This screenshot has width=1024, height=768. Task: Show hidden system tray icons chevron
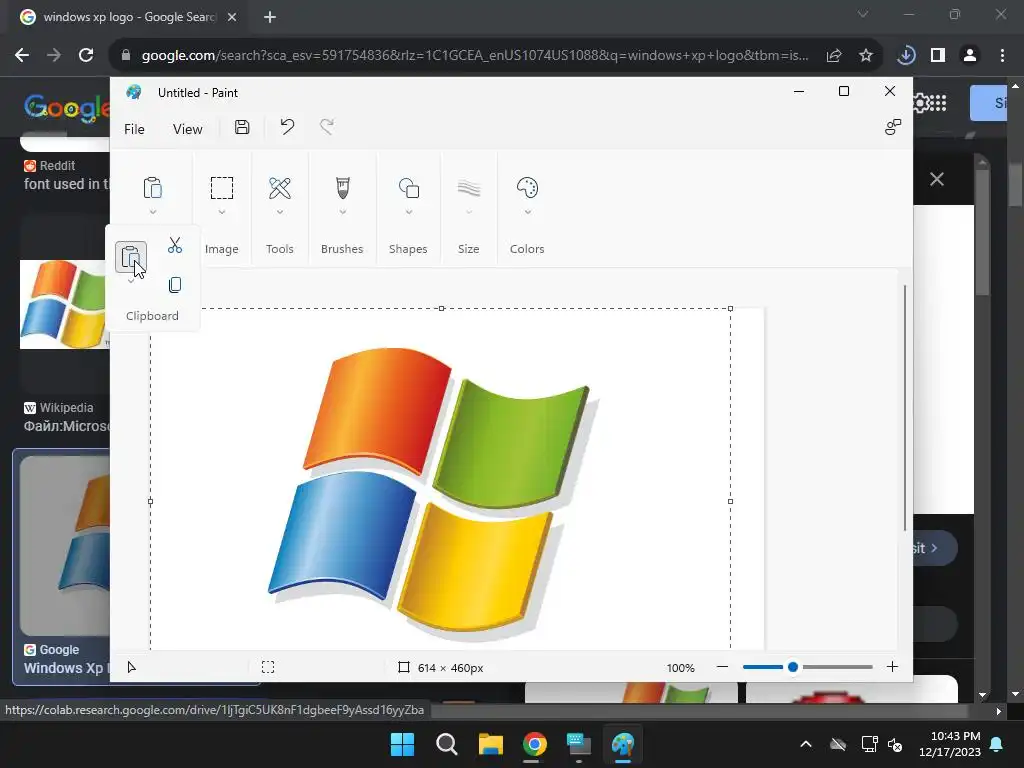point(806,744)
